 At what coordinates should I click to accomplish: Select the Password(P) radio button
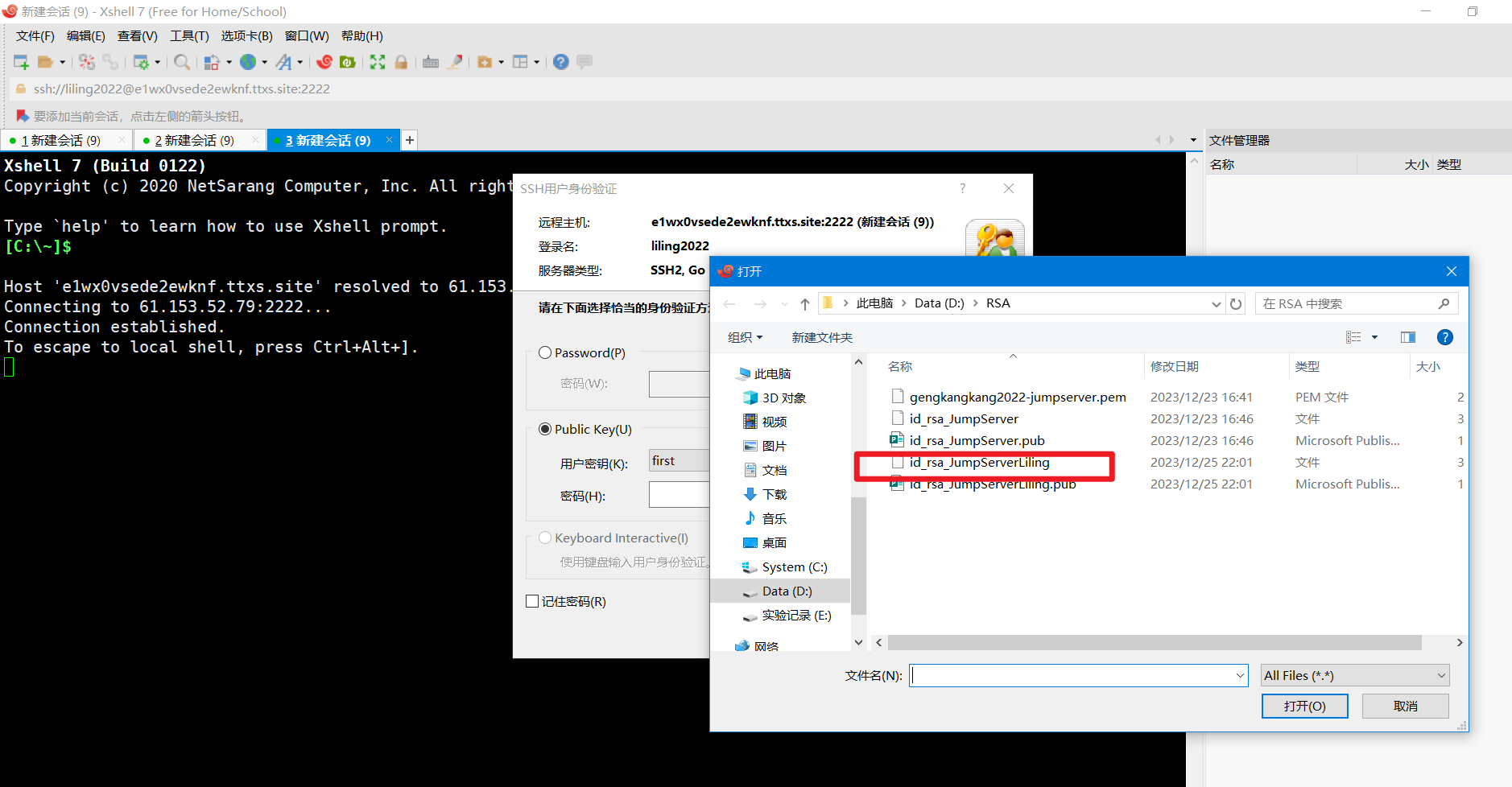545,352
